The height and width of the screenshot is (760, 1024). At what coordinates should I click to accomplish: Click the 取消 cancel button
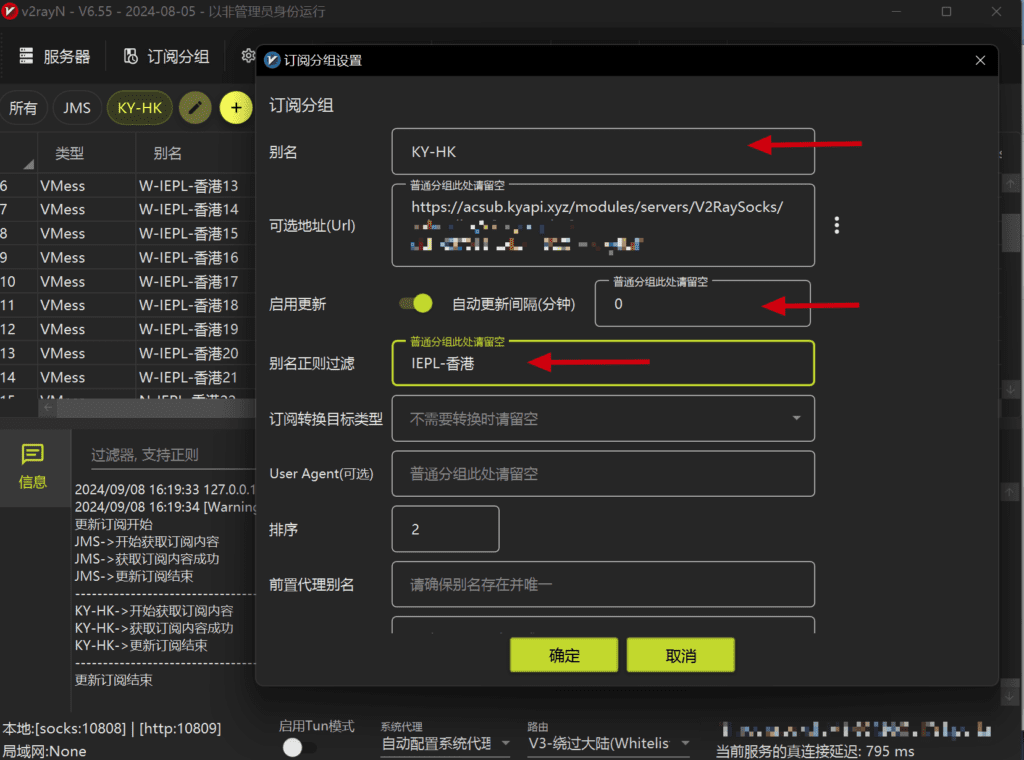(680, 655)
